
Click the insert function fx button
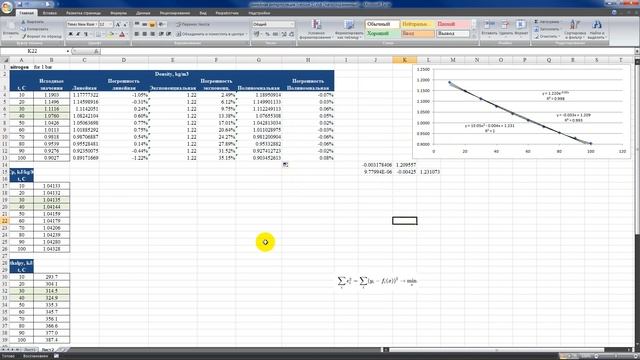click(x=96, y=51)
